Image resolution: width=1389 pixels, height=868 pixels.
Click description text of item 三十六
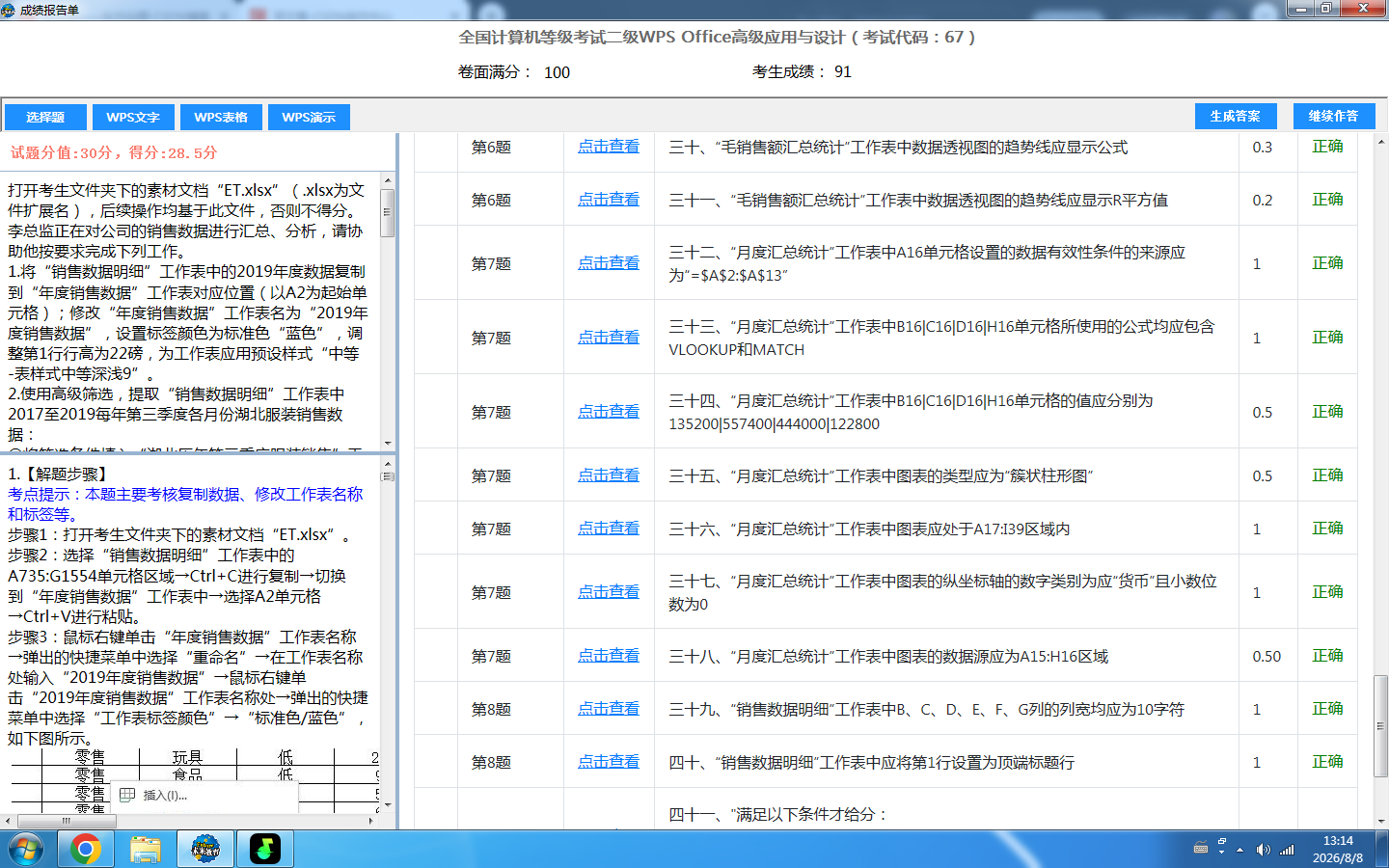869,529
